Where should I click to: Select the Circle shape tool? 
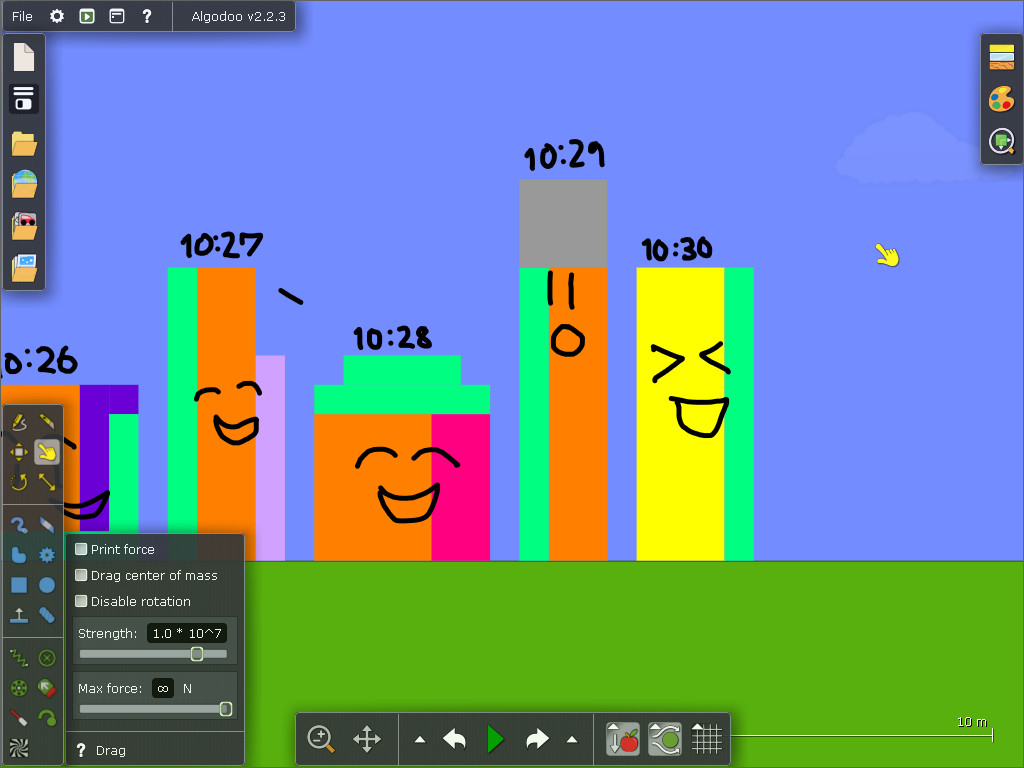(47, 585)
